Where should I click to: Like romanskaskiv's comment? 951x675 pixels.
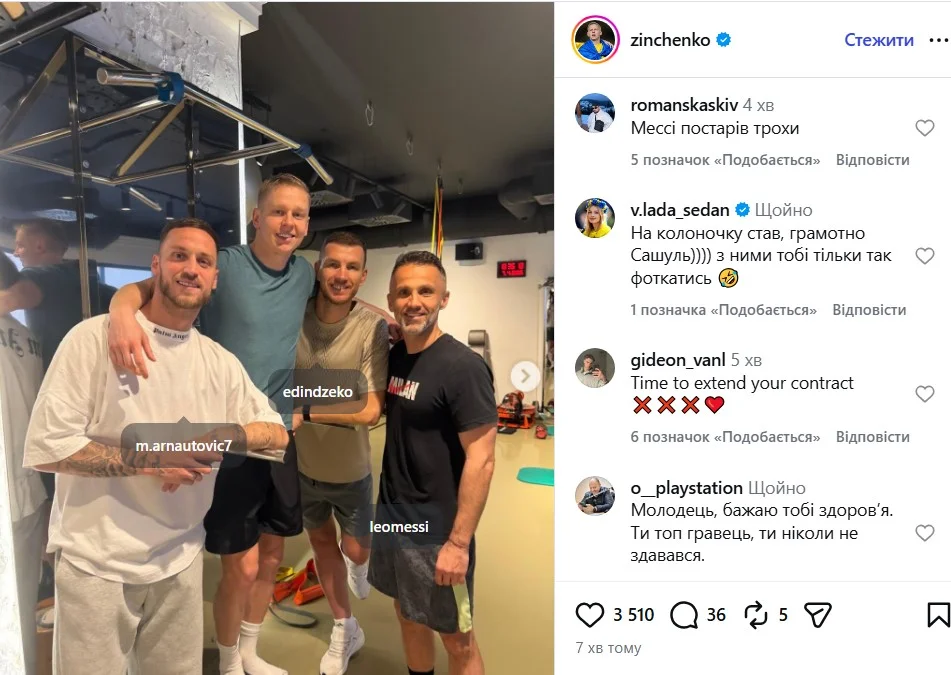pos(924,128)
